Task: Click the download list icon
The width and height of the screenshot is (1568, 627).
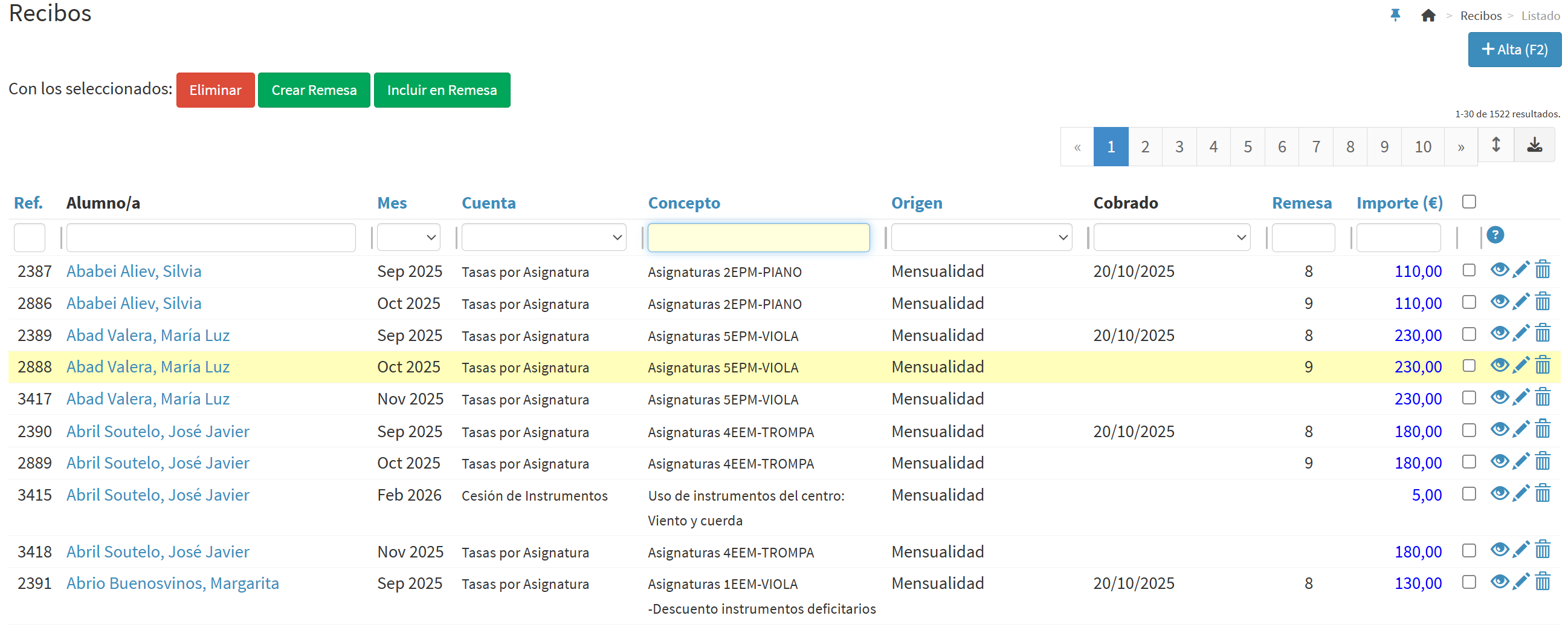Action: click(x=1535, y=146)
